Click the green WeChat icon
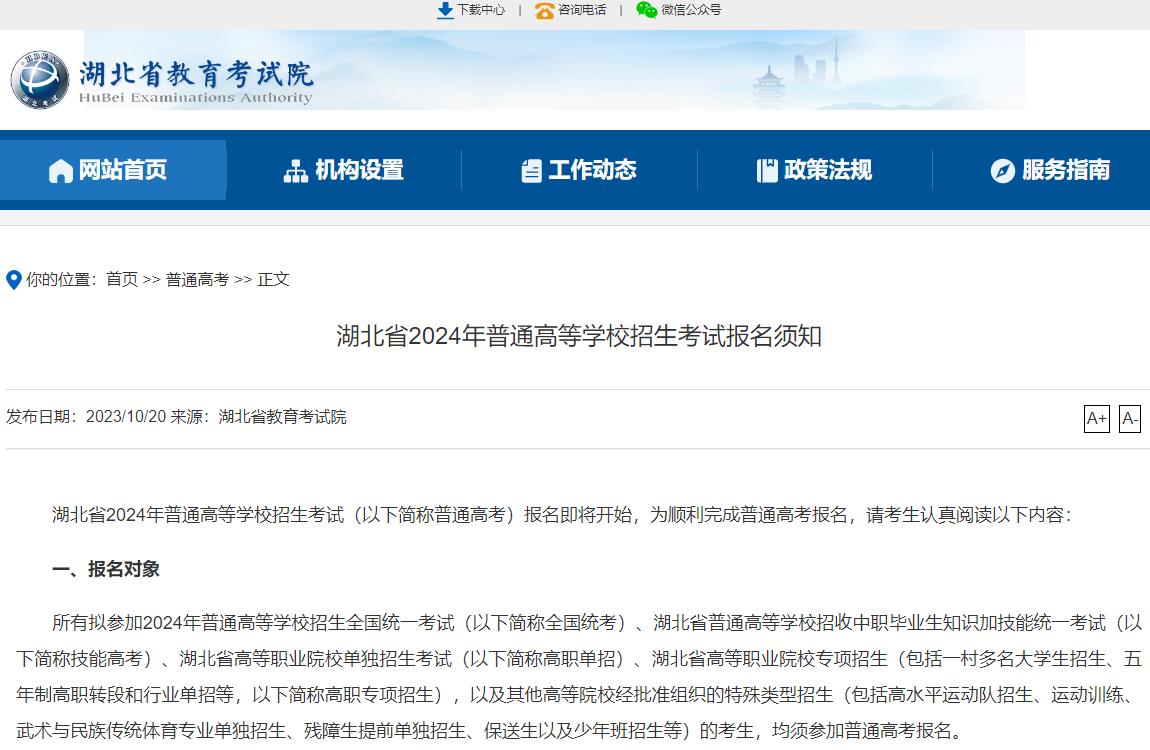The height and width of the screenshot is (750, 1150). [646, 10]
